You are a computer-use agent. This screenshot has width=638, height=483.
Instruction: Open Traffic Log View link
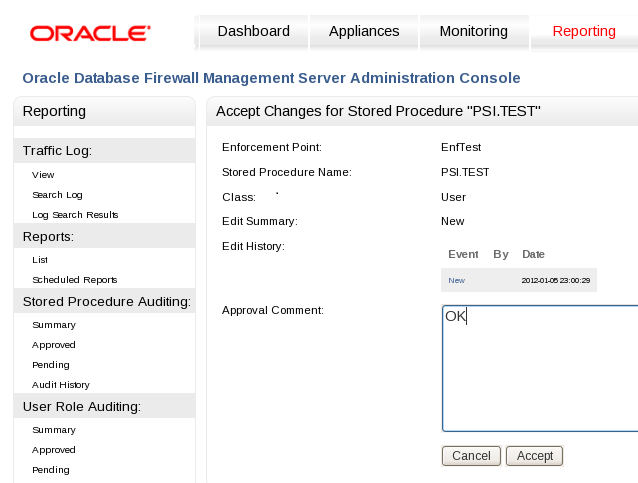click(43, 175)
